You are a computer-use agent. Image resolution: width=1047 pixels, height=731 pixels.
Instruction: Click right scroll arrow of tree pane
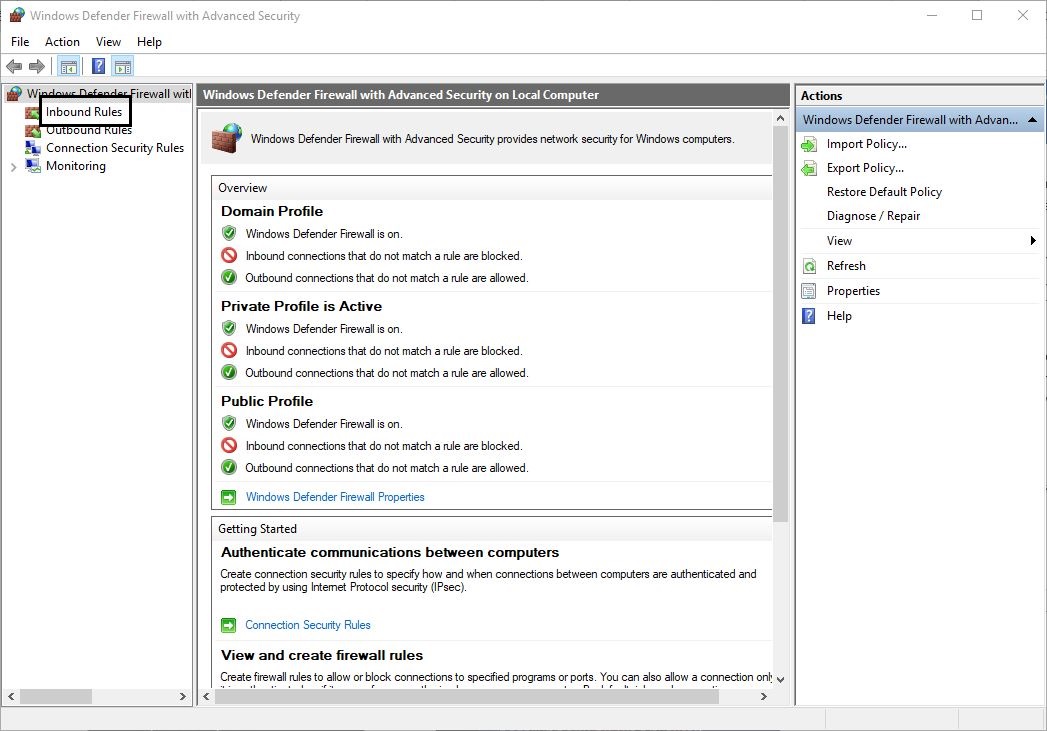(182, 697)
